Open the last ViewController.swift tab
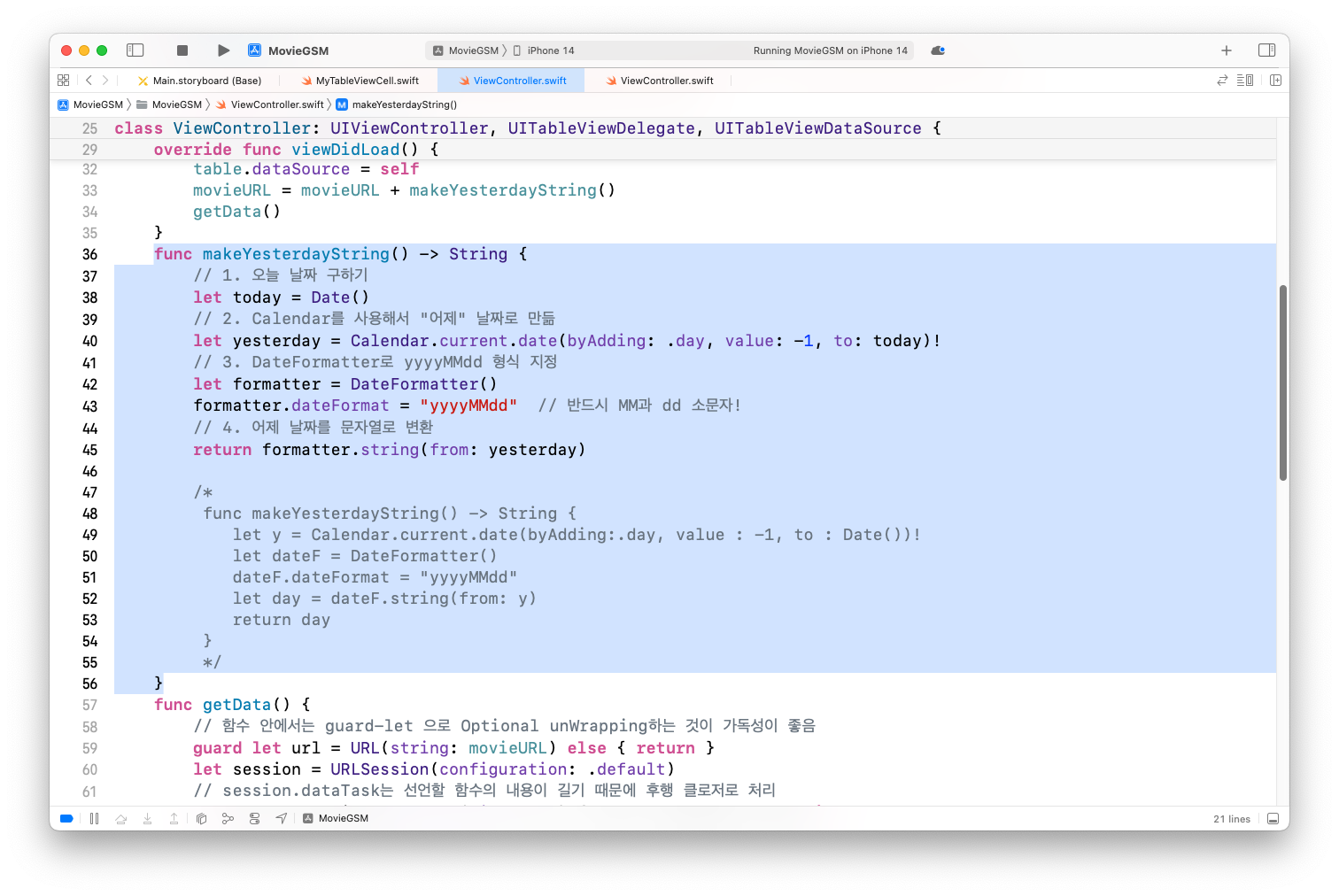The height and width of the screenshot is (896, 1339). [660, 81]
